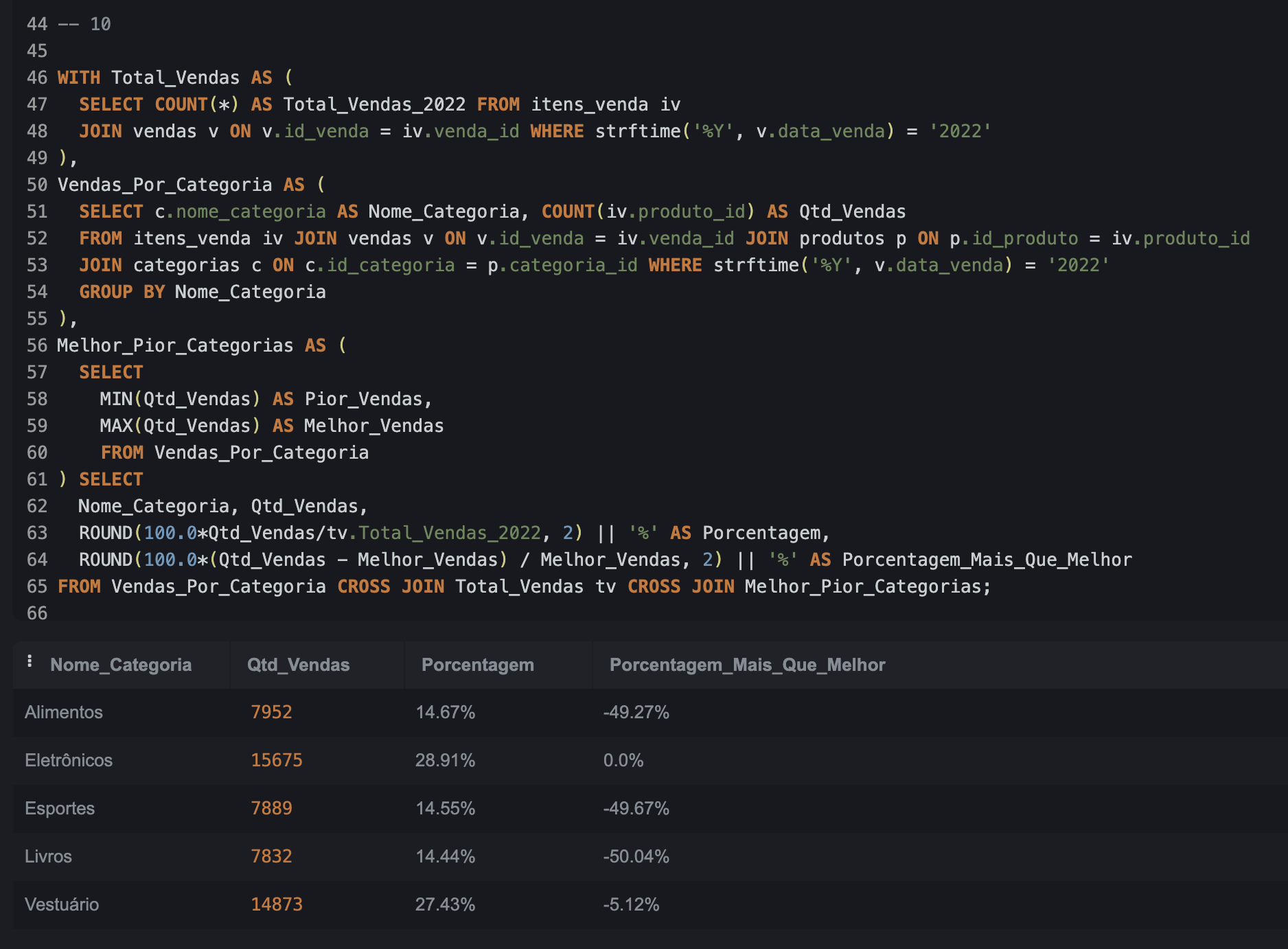Click the 28.91% percentage cell
This screenshot has height=949, width=1288.
click(446, 760)
